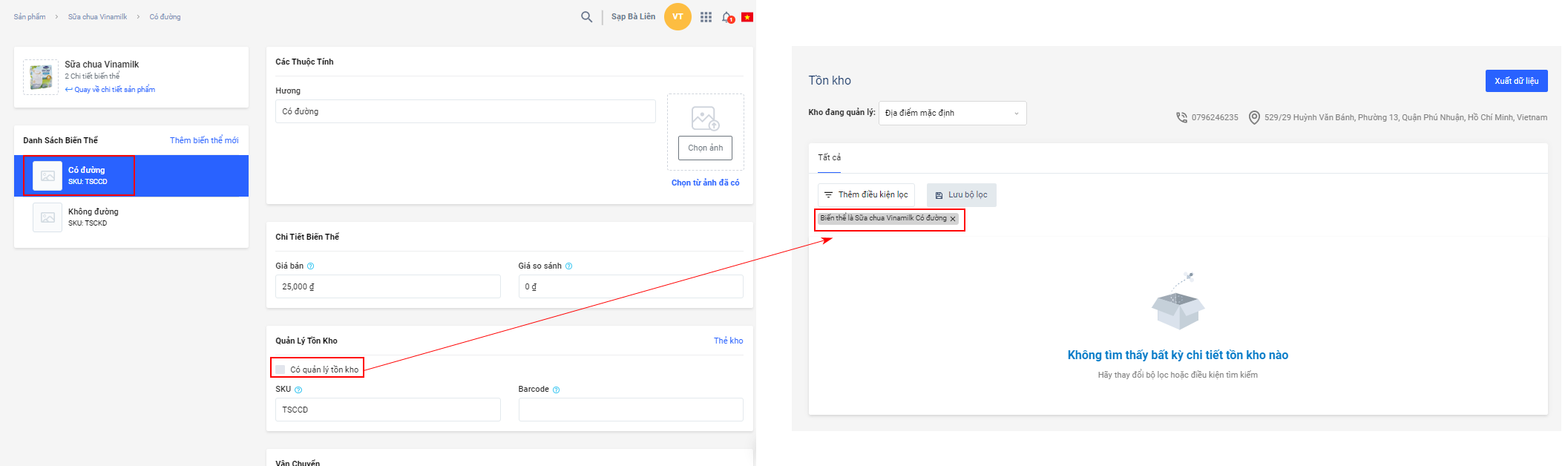Click the Lưu bộ lọc button
Viewport: 1568px width, 466px height.
[961, 195]
